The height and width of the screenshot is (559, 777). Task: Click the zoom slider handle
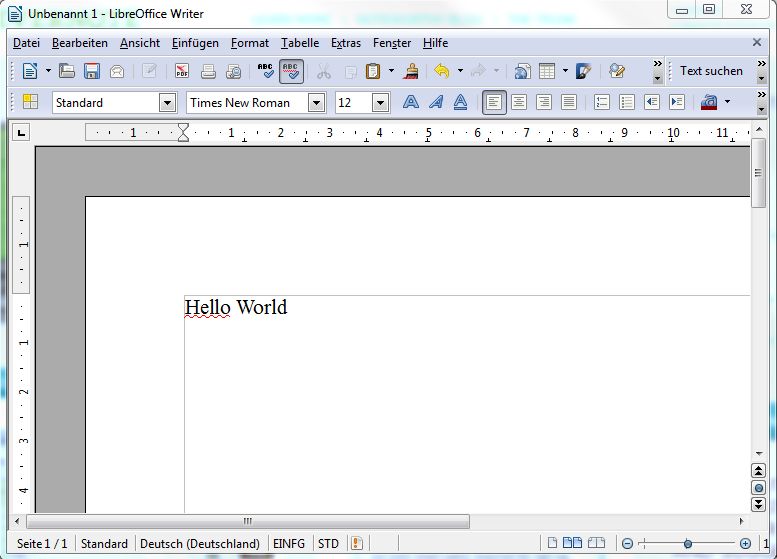click(688, 543)
